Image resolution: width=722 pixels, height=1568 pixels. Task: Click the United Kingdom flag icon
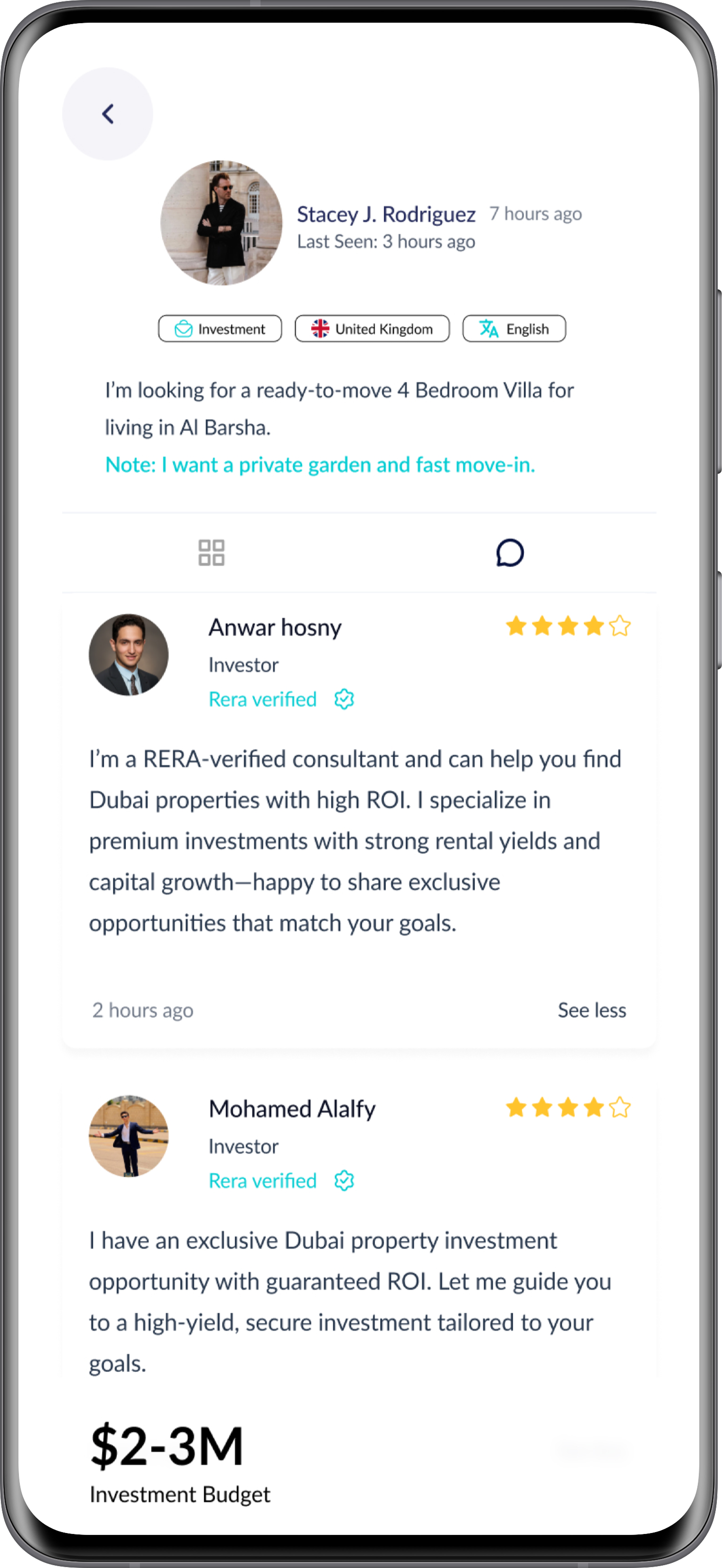pyautogui.click(x=320, y=329)
